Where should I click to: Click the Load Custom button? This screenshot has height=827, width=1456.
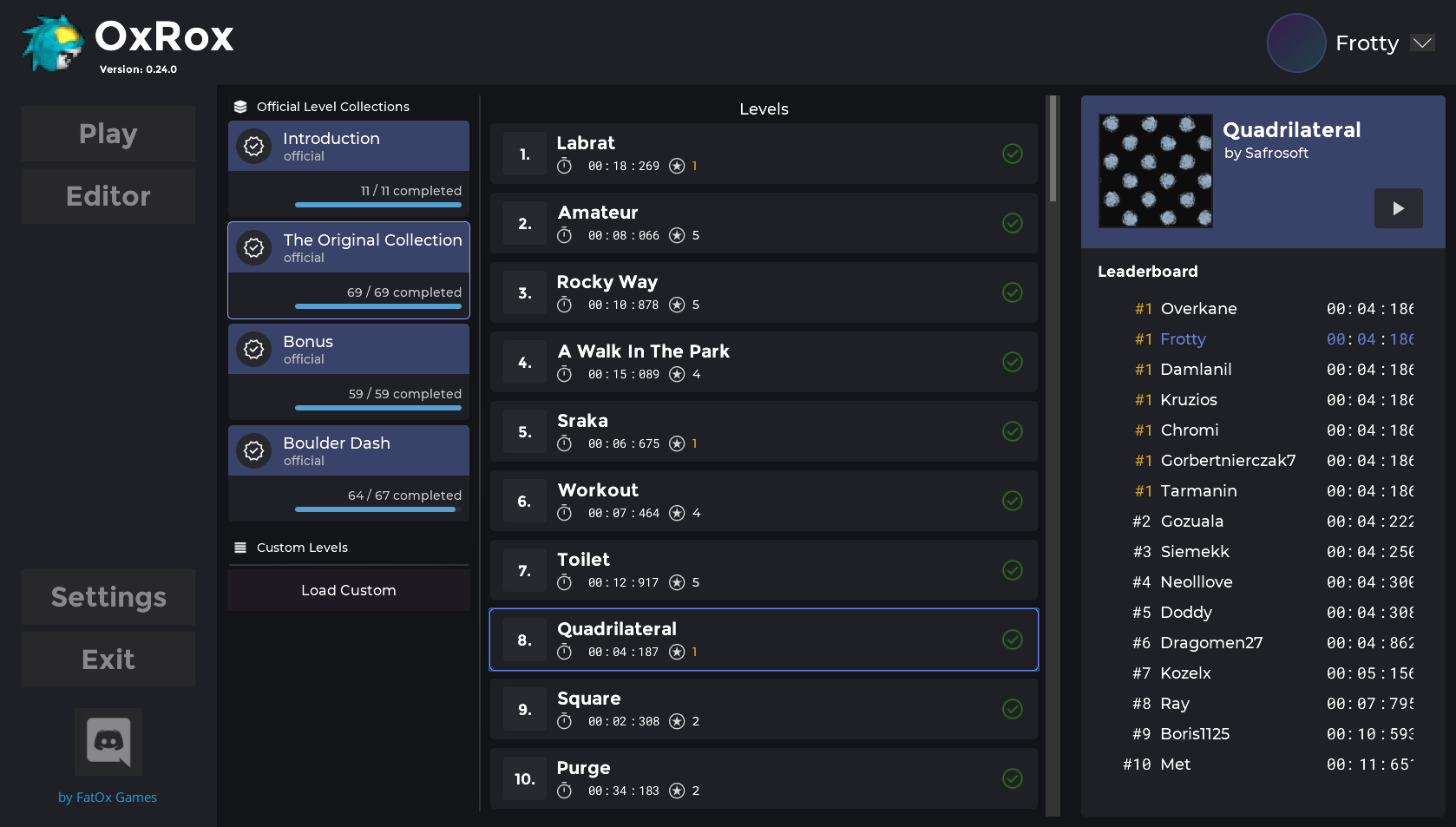point(349,590)
